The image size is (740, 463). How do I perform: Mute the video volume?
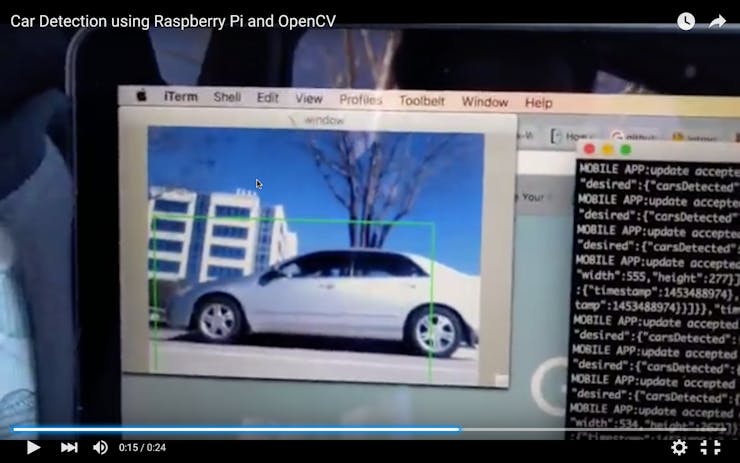point(100,447)
